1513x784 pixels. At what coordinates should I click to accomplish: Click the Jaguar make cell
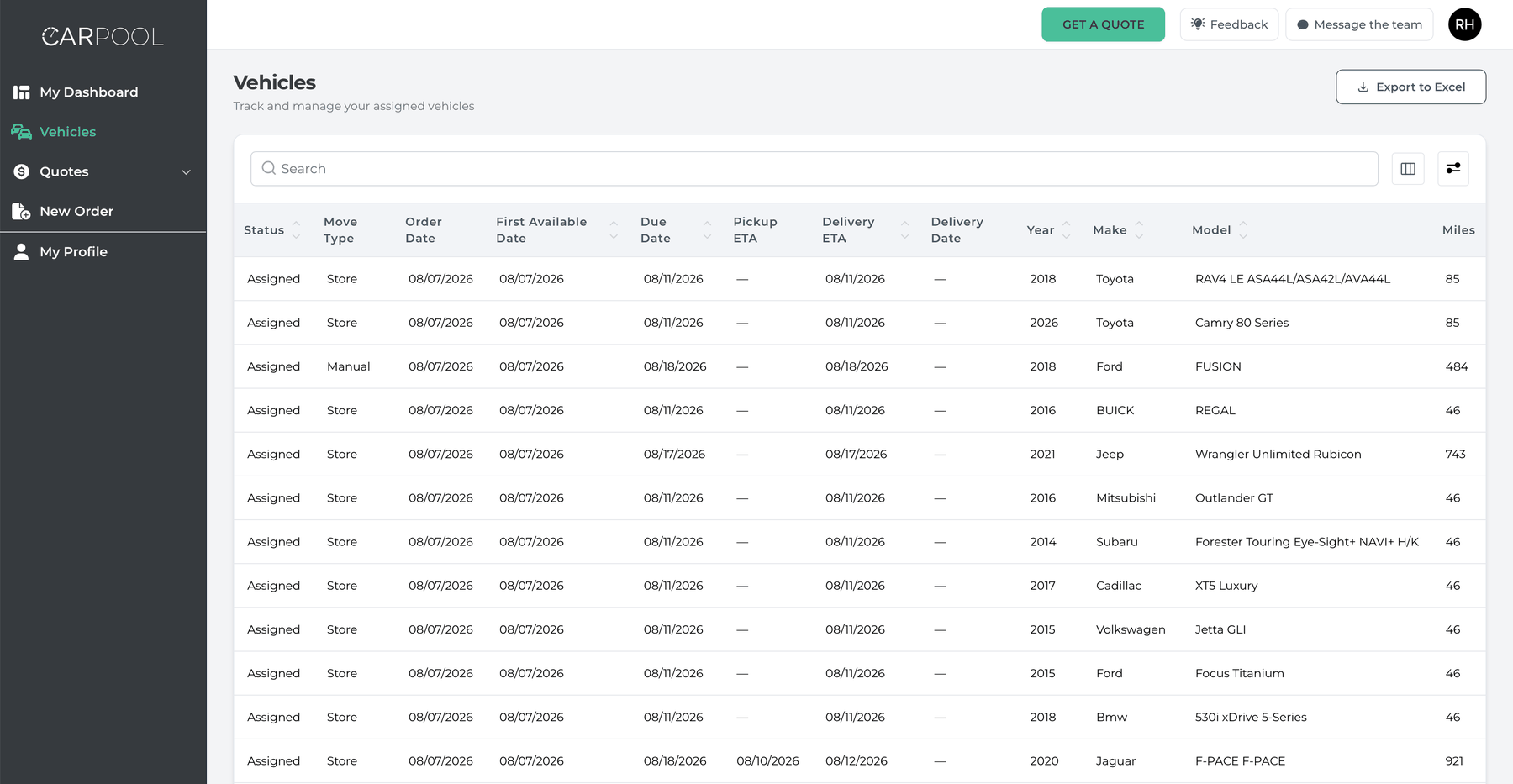point(1115,761)
